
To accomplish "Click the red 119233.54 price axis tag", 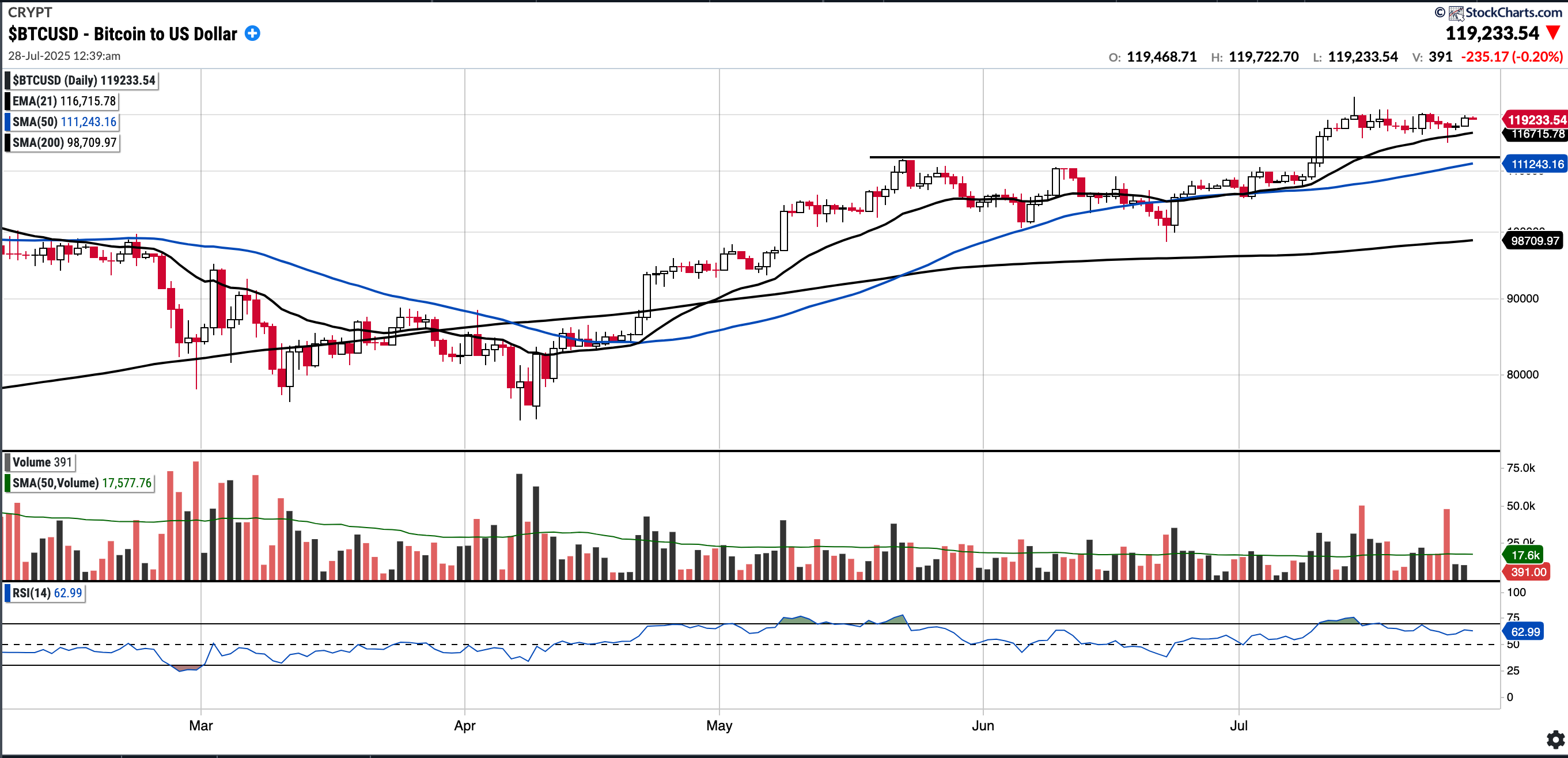I will pyautogui.click(x=1535, y=120).
